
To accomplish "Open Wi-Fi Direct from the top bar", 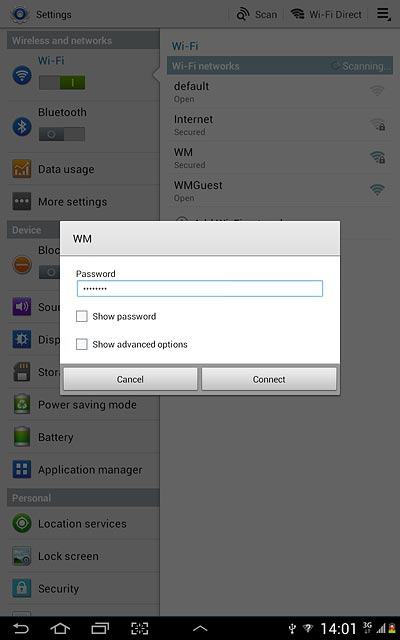I will (326, 14).
